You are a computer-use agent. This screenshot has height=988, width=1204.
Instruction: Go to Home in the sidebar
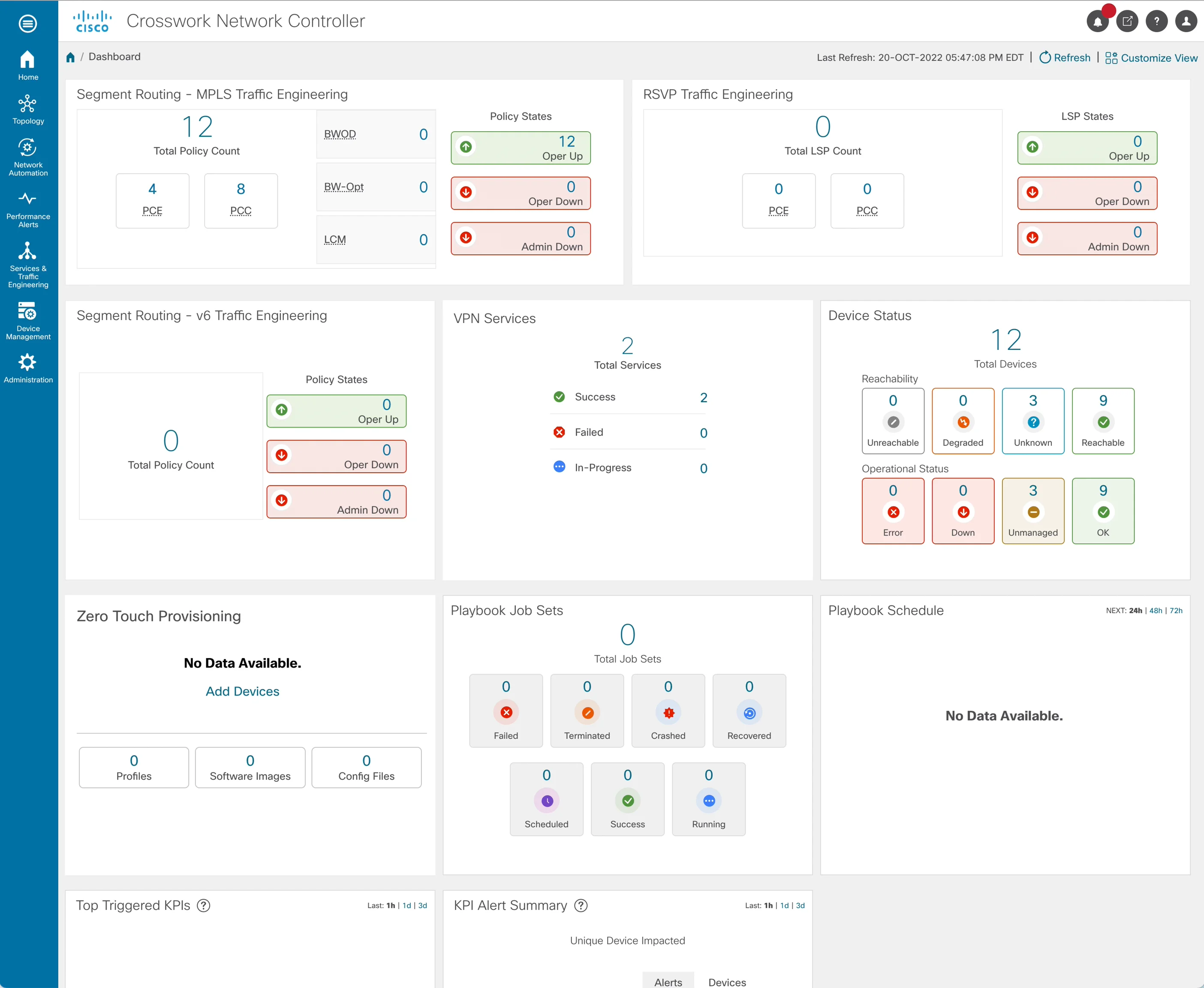tap(28, 66)
